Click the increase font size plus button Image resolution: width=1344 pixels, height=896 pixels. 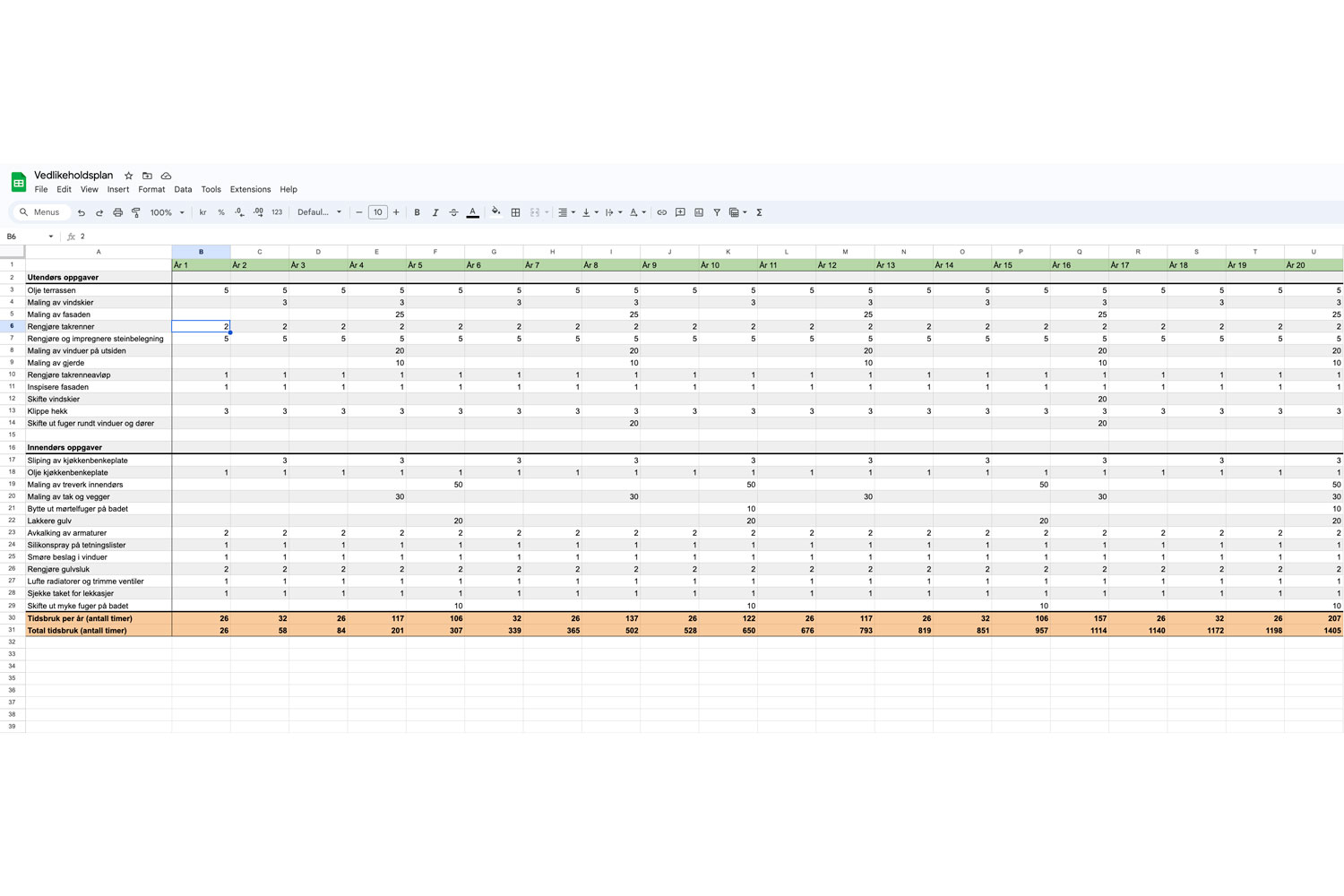(396, 212)
